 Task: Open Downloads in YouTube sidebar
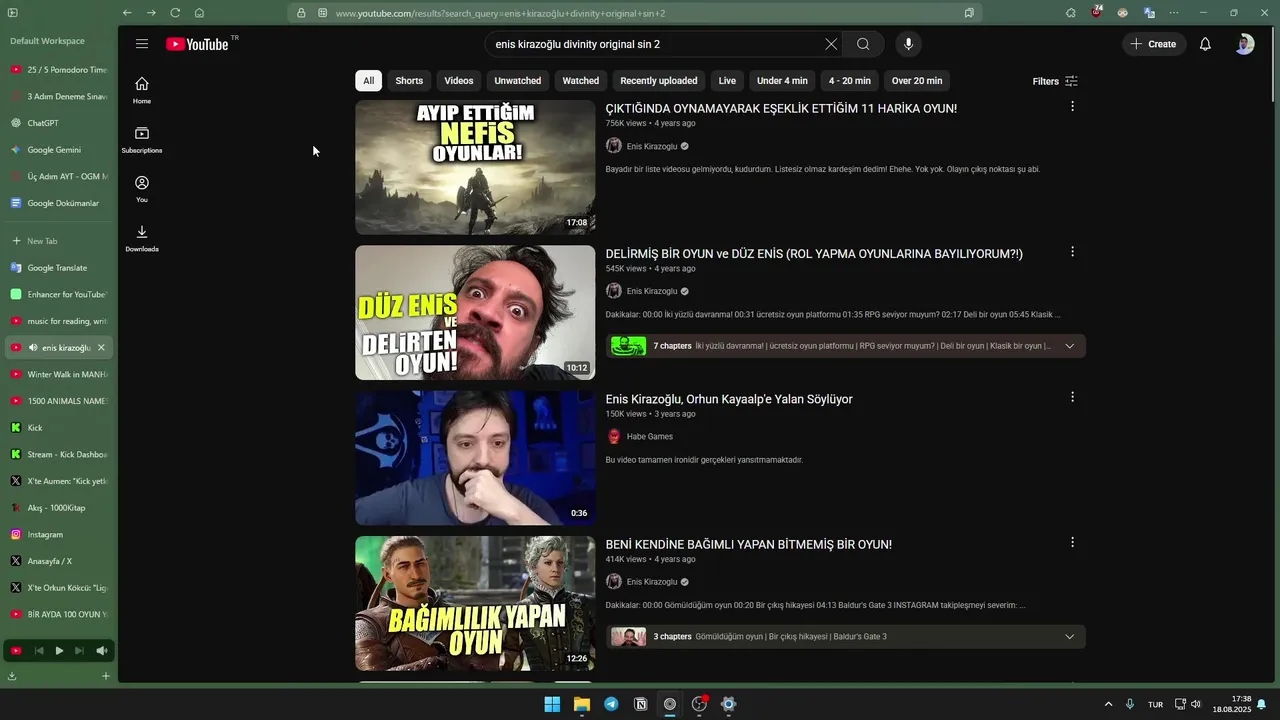(142, 238)
